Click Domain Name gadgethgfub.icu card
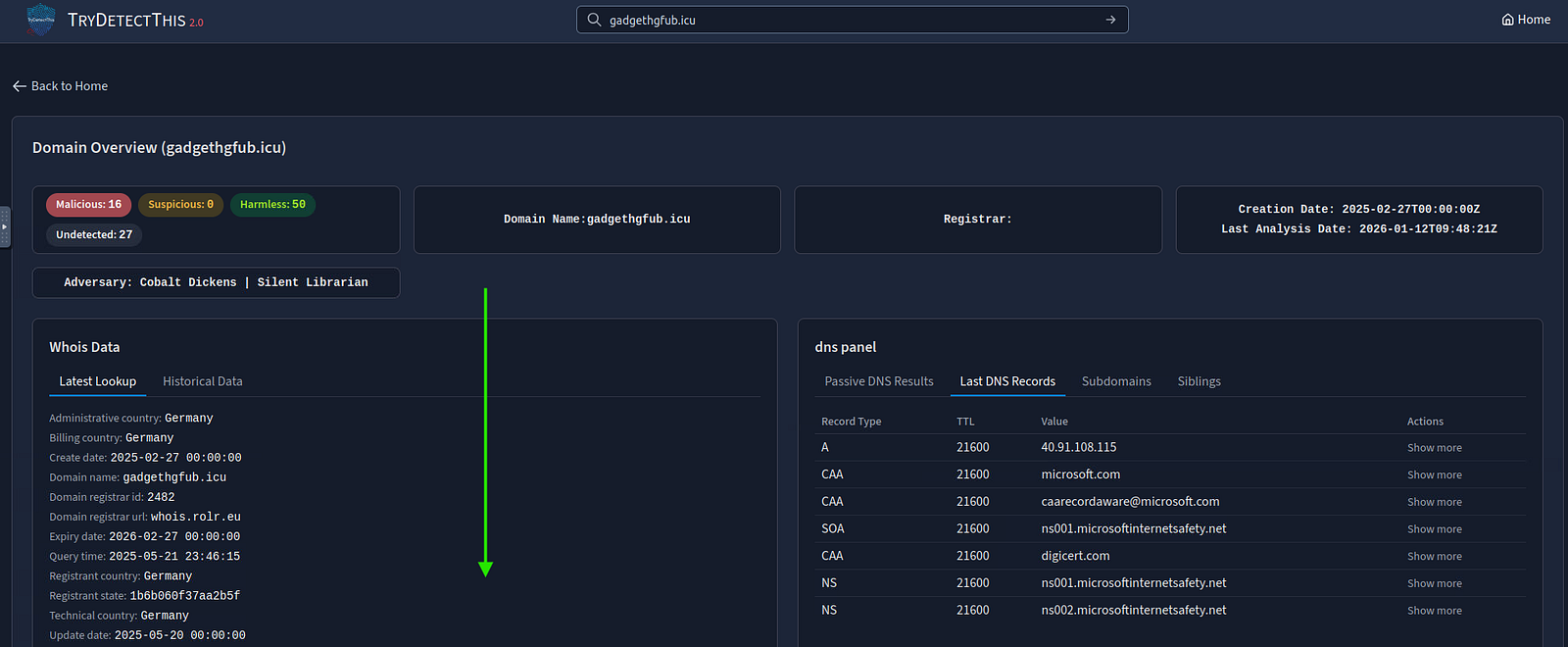The image size is (1568, 647). (x=597, y=220)
